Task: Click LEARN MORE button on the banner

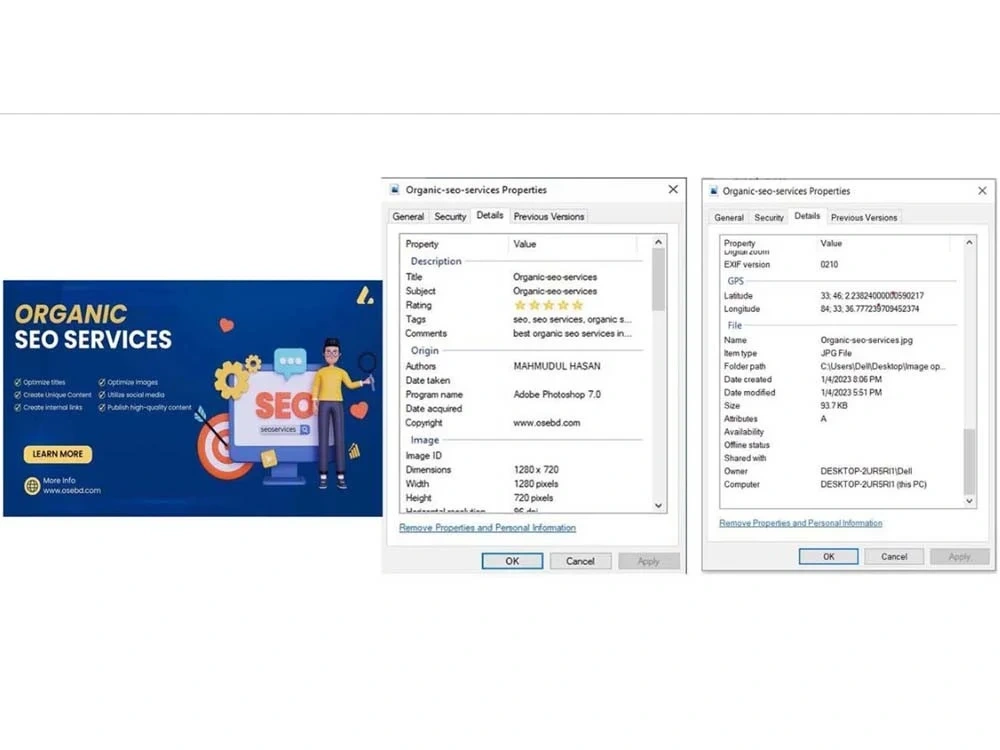Action: point(58,454)
